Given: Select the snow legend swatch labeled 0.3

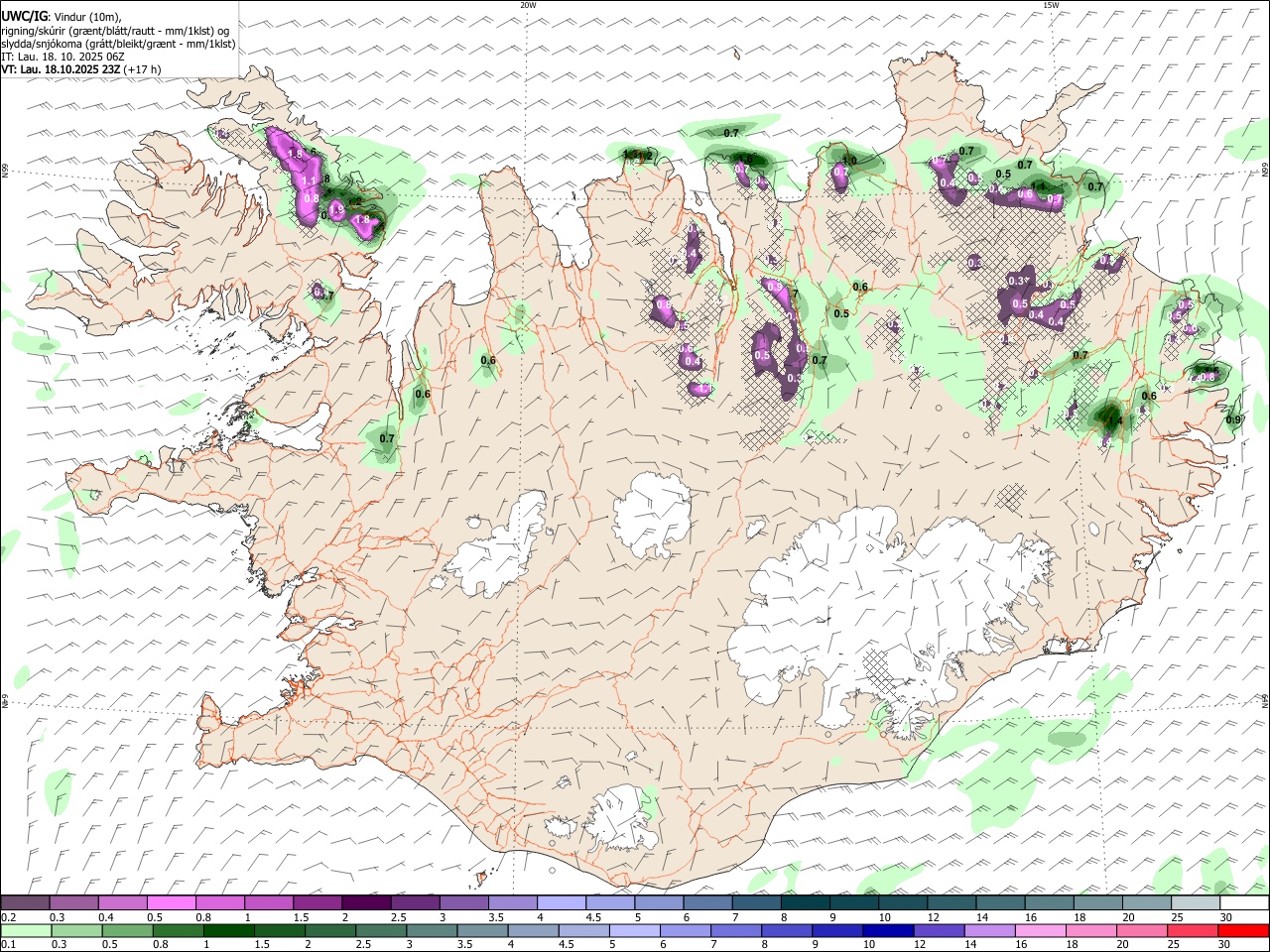Looking at the screenshot, I should [73, 902].
